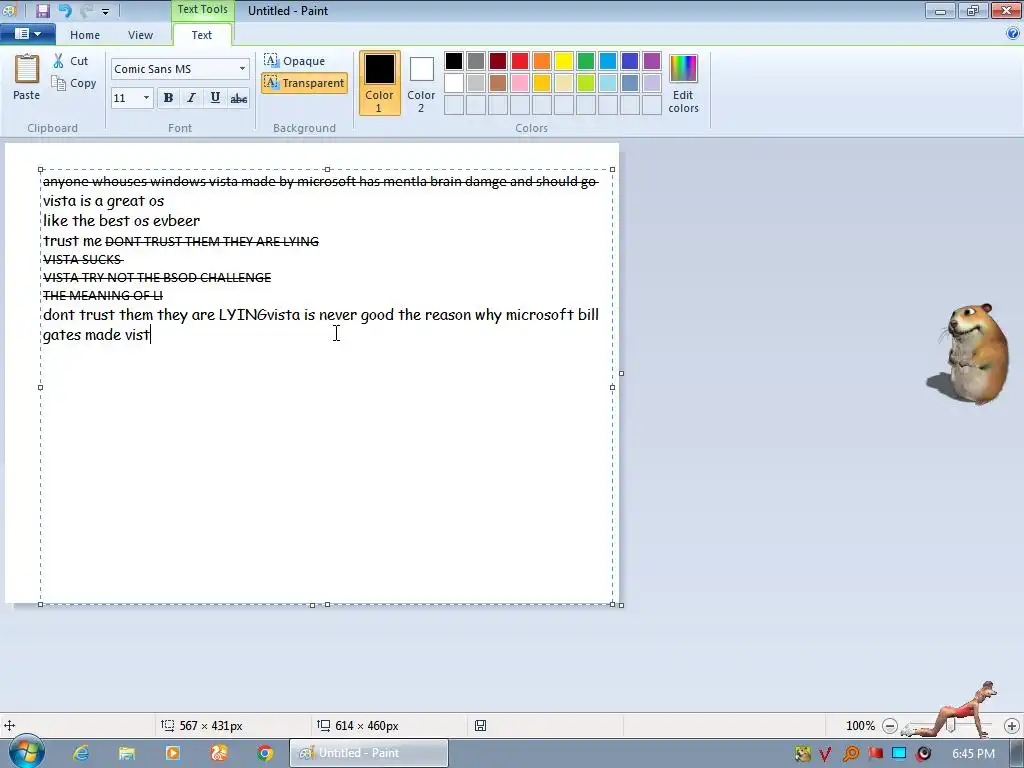This screenshot has width=1024, height=768.
Task: Pick the lime green color swatch
Action: pos(586,83)
